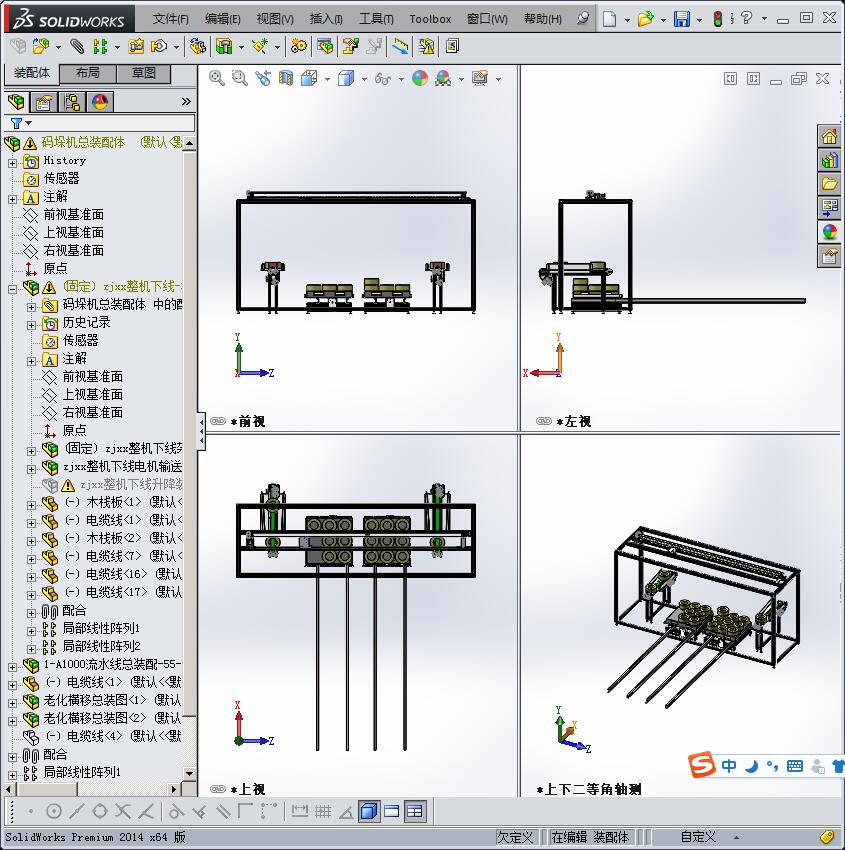845x850 pixels.
Task: Click the Sogou input 中 language indicator
Action: point(728,765)
